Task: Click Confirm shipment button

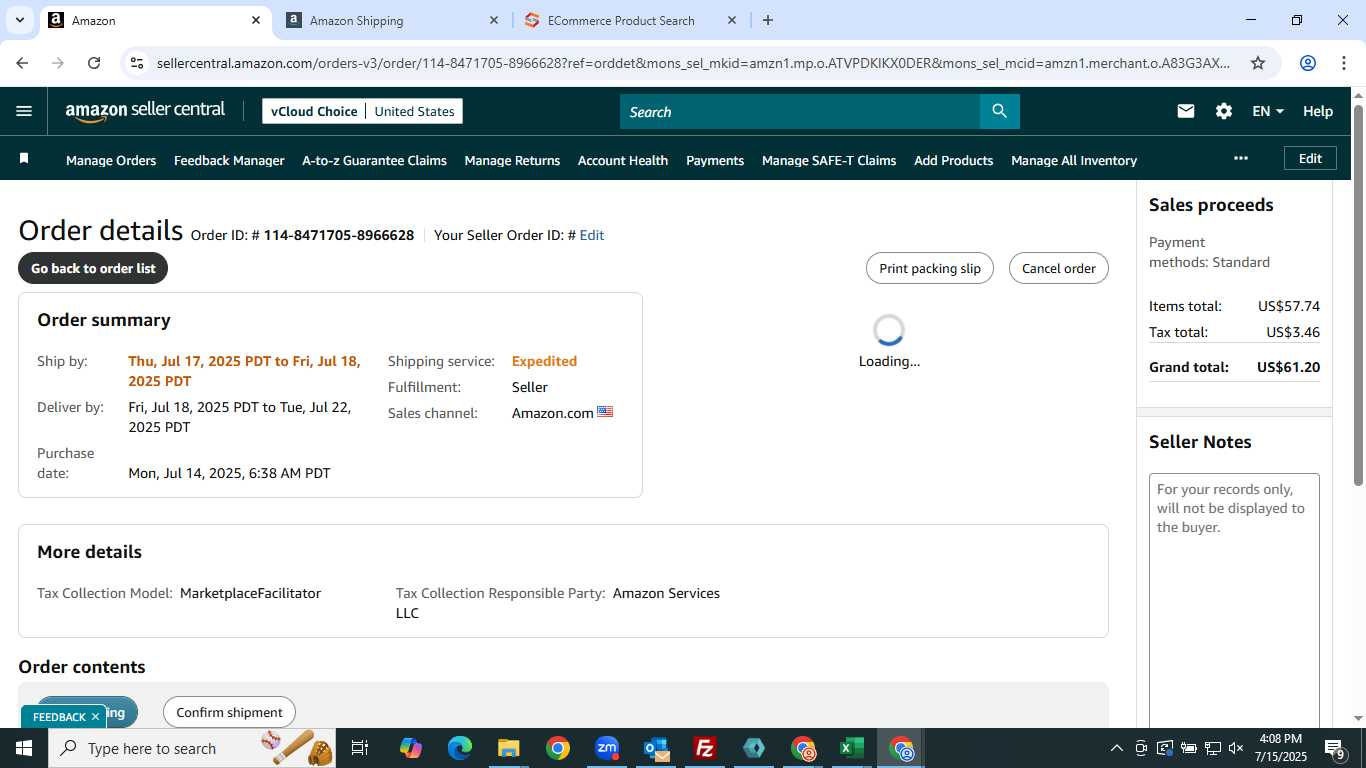Action: (229, 712)
